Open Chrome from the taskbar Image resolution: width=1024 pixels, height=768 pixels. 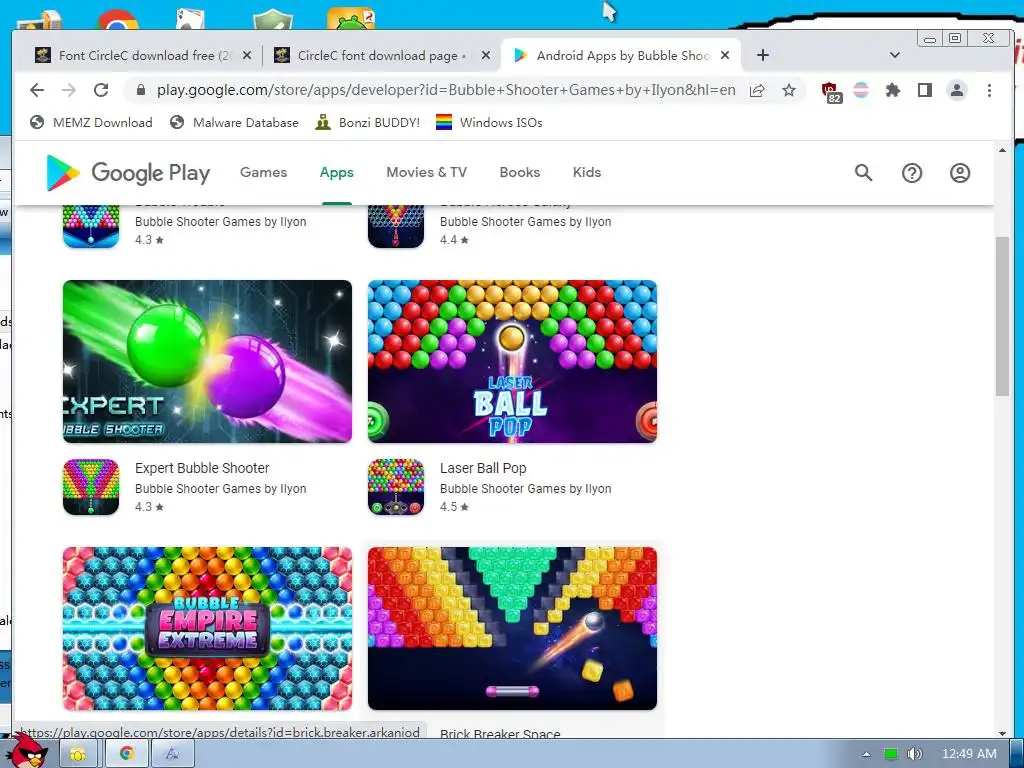(x=126, y=753)
